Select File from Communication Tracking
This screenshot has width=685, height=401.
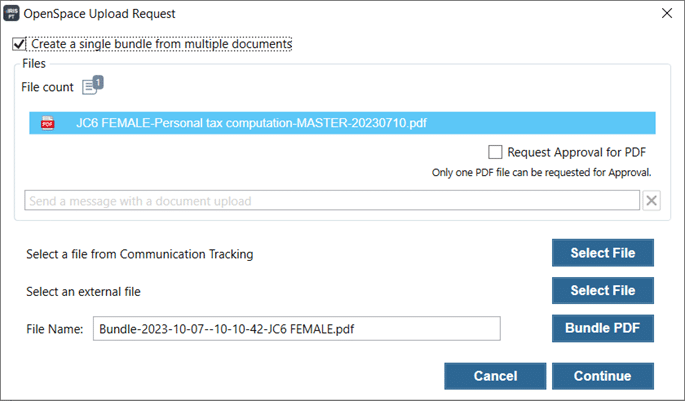point(602,253)
